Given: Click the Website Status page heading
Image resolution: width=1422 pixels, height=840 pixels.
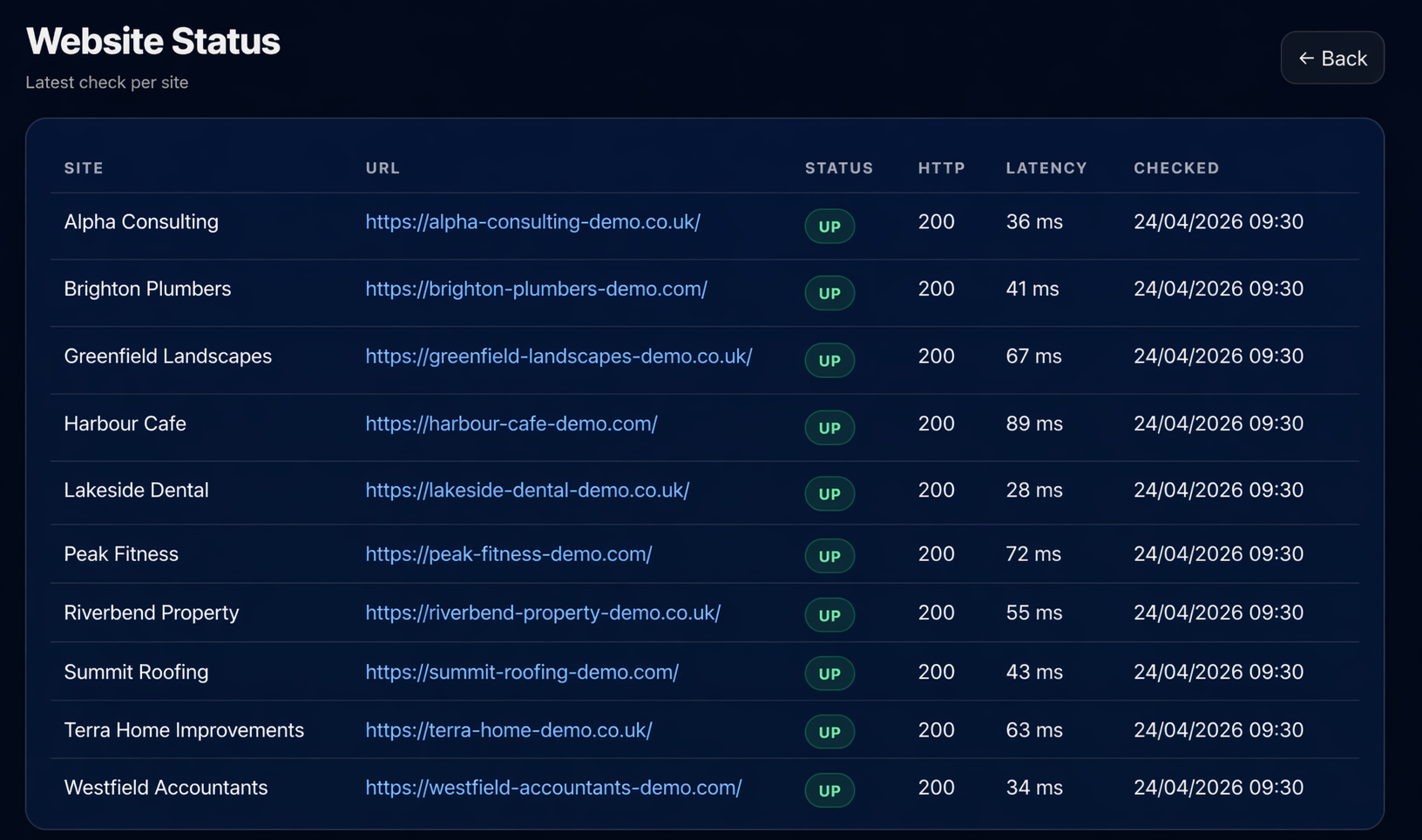Looking at the screenshot, I should (153, 41).
